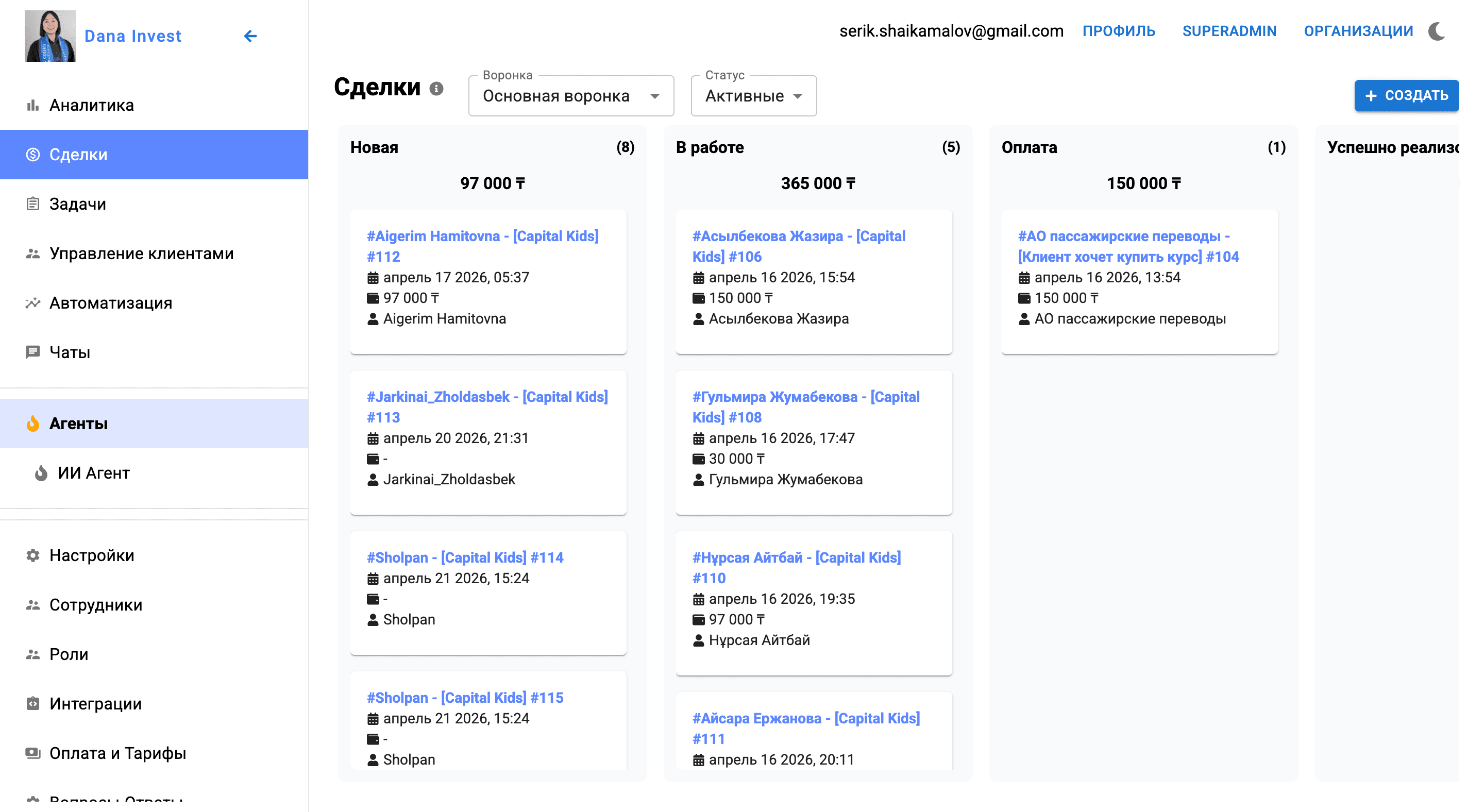This screenshot has width=1484, height=812.
Task: Open deal #Sholpan - [Capital Kids] #114
Action: (465, 557)
